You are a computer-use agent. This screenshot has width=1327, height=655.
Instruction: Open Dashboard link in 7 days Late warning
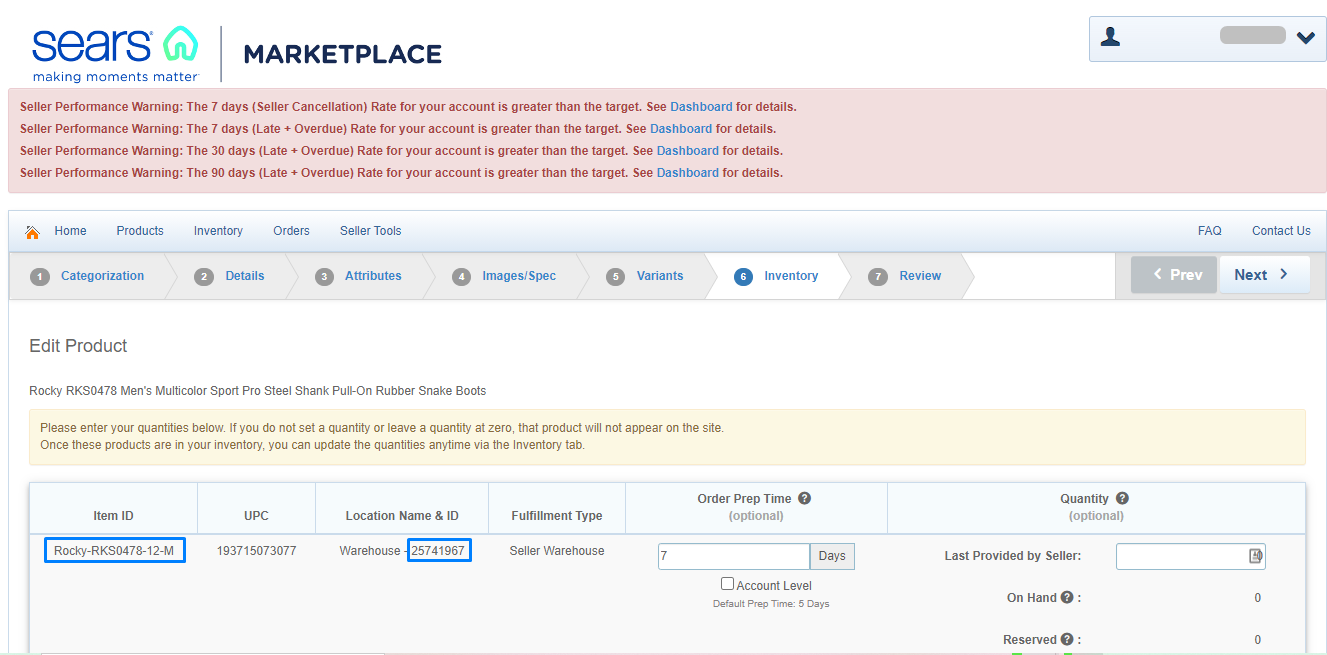click(681, 129)
